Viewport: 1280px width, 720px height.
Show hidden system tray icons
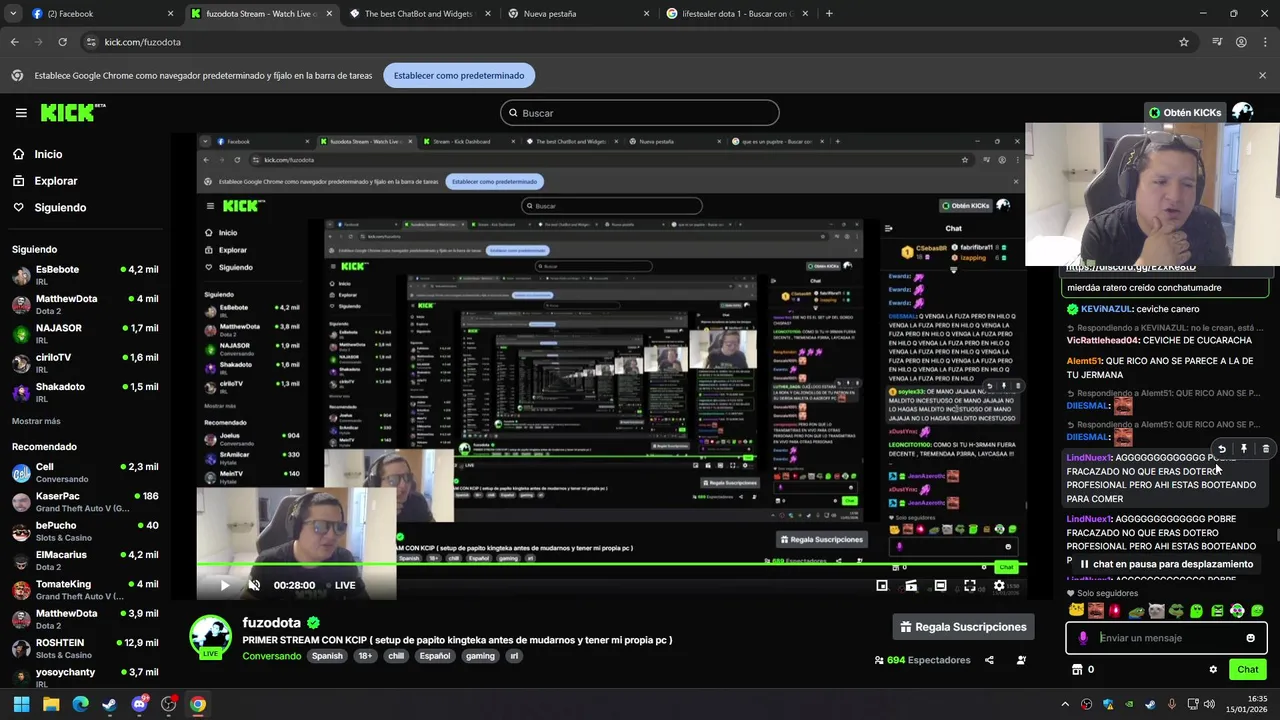pos(1064,704)
